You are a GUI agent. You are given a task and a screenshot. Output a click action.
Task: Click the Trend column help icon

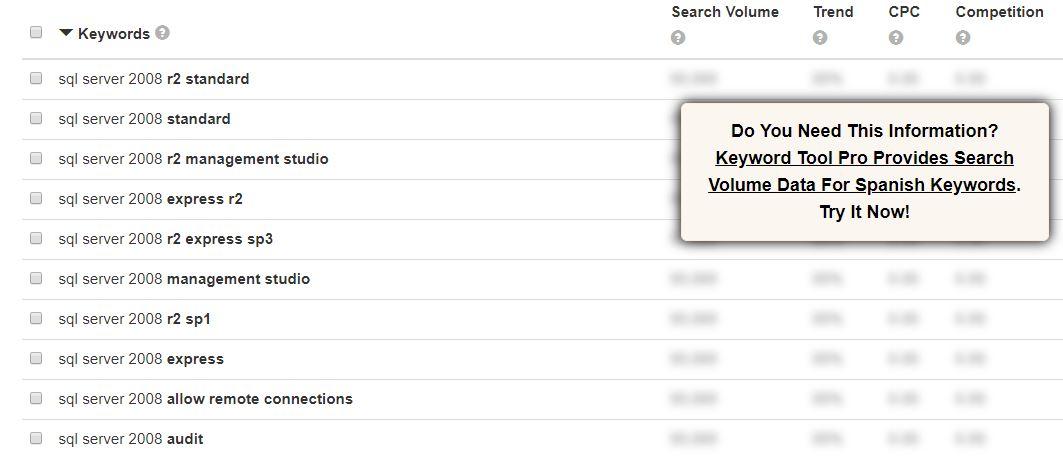coord(820,38)
